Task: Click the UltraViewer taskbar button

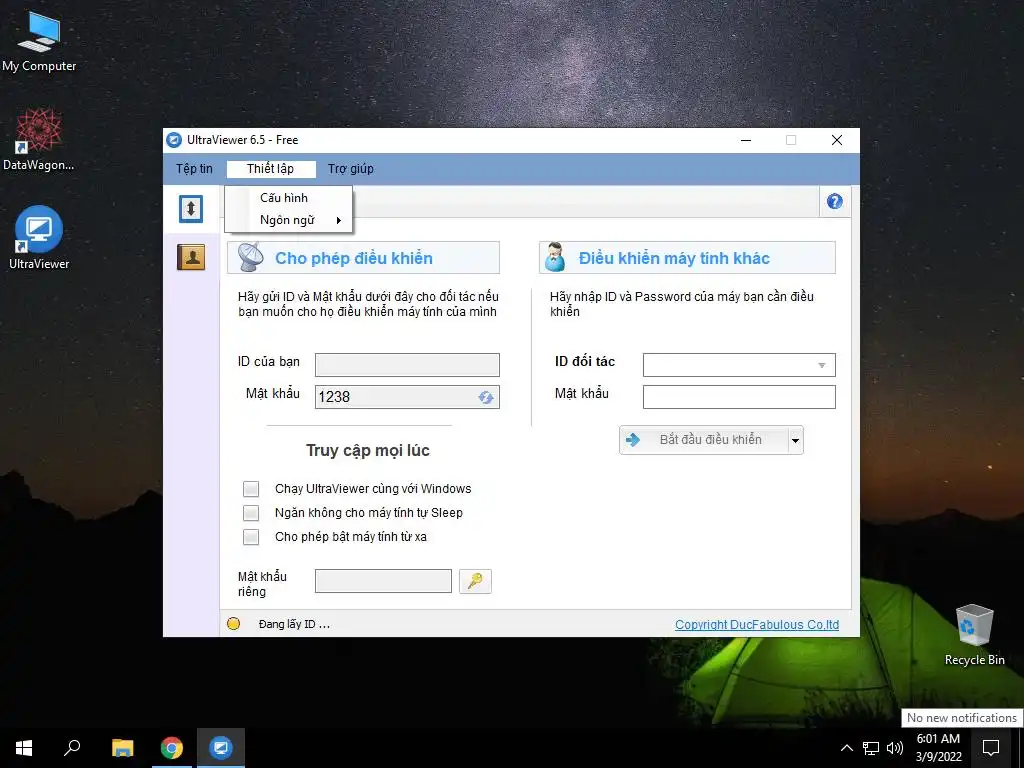Action: 221,748
